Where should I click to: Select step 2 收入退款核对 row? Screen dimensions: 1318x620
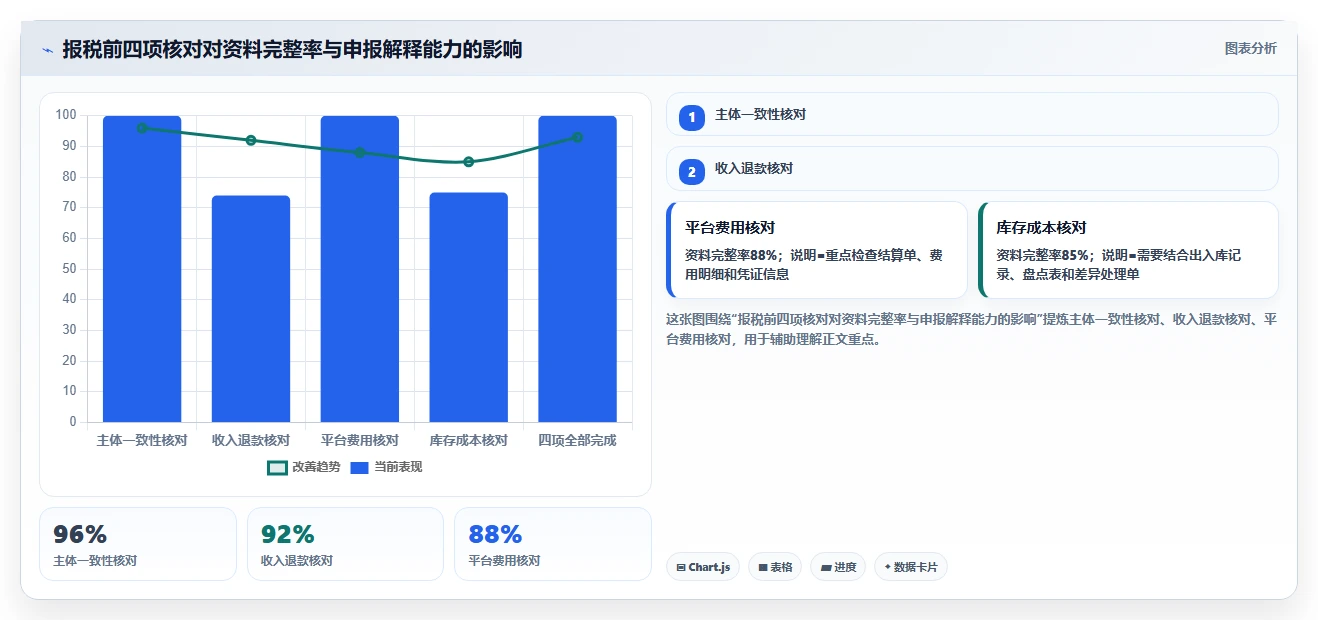pos(972,168)
